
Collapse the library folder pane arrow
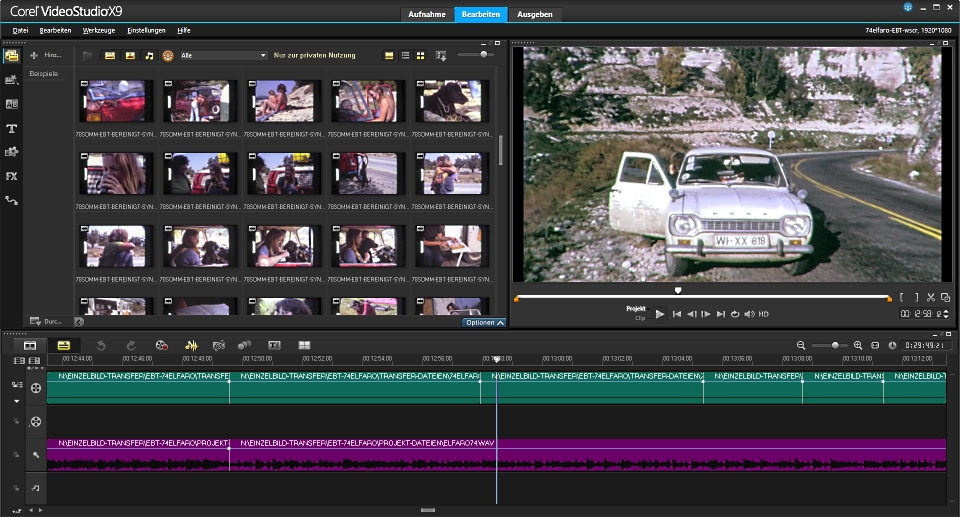(x=79, y=322)
